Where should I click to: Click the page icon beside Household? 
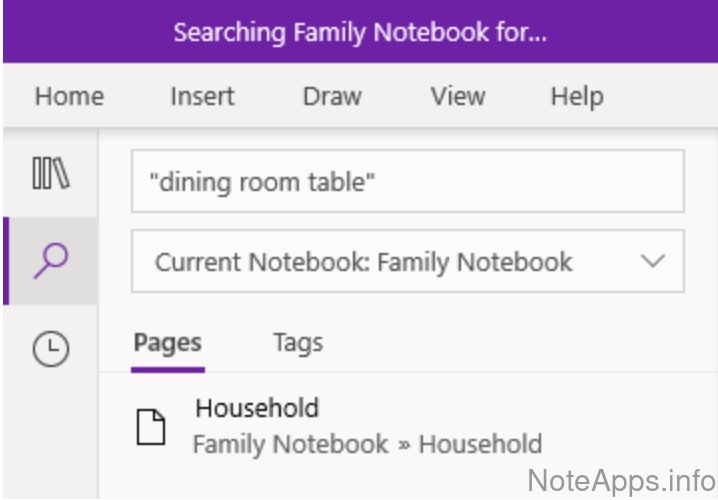pyautogui.click(x=151, y=427)
